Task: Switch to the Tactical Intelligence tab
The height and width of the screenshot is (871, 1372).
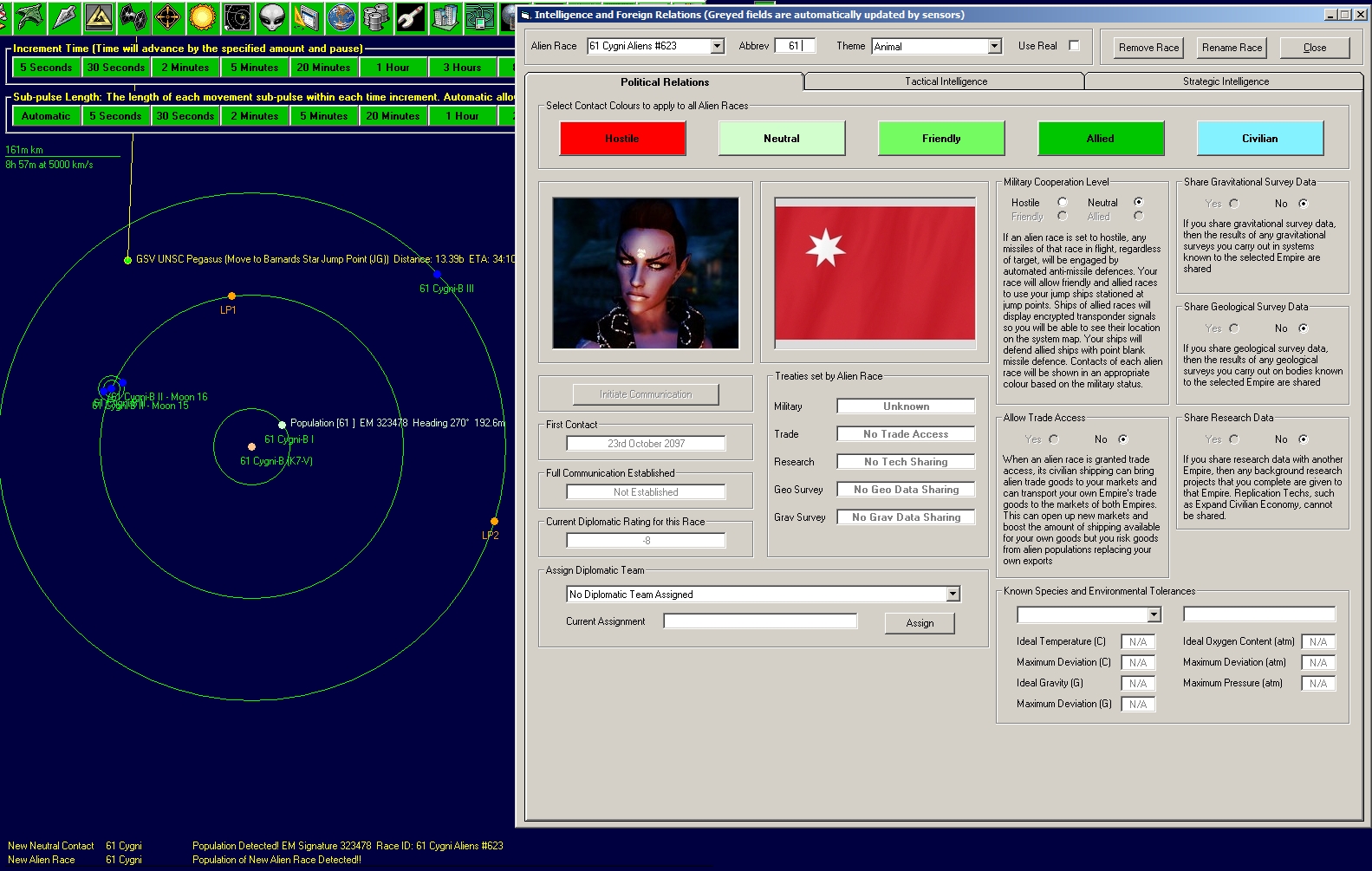Action: click(946, 81)
